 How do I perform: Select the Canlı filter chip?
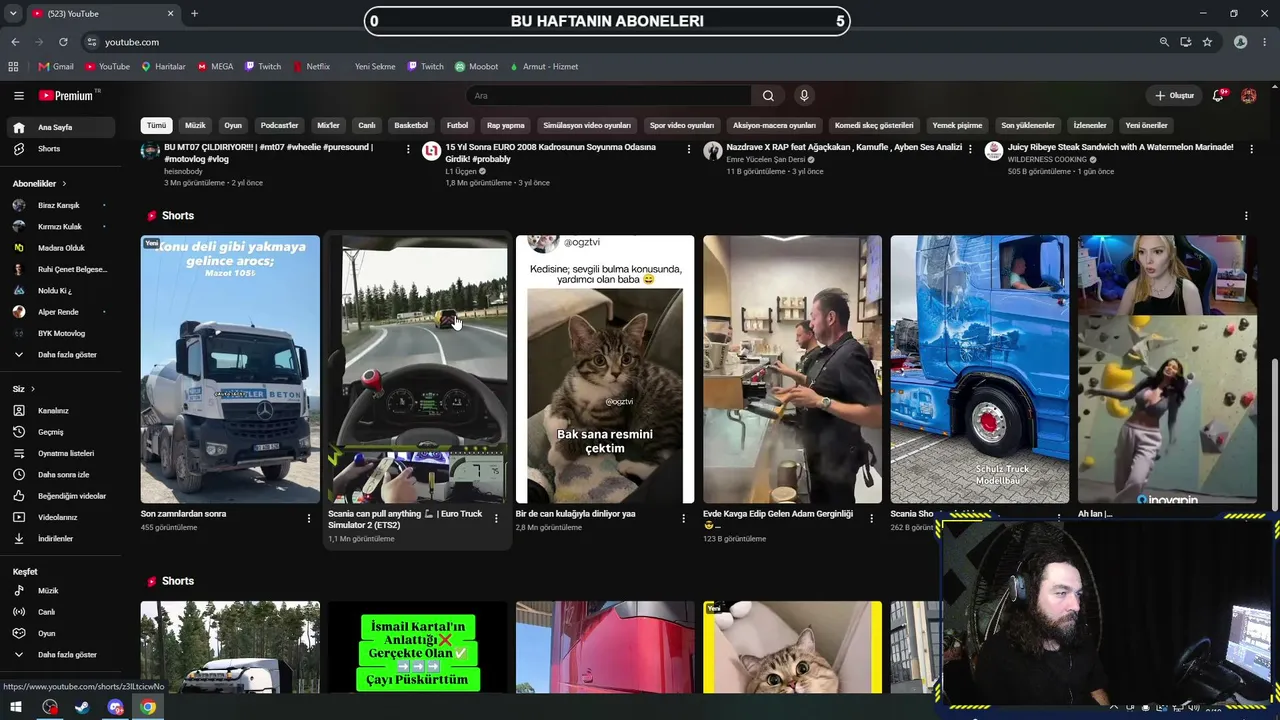(x=367, y=126)
